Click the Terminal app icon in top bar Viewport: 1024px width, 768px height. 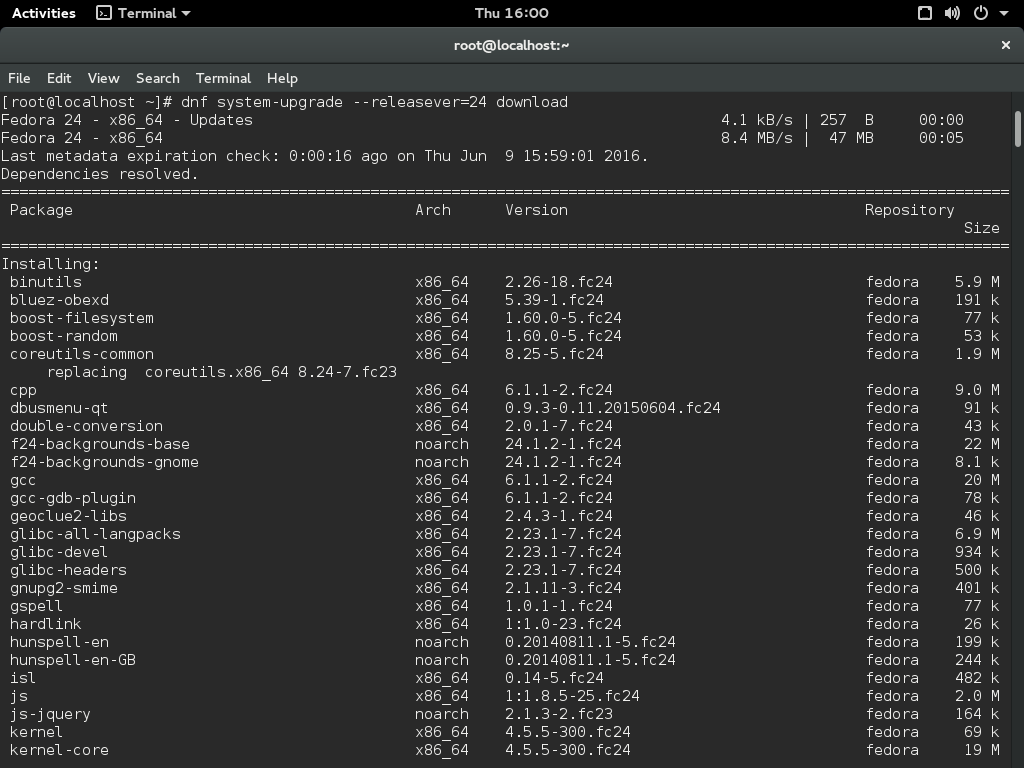point(104,13)
